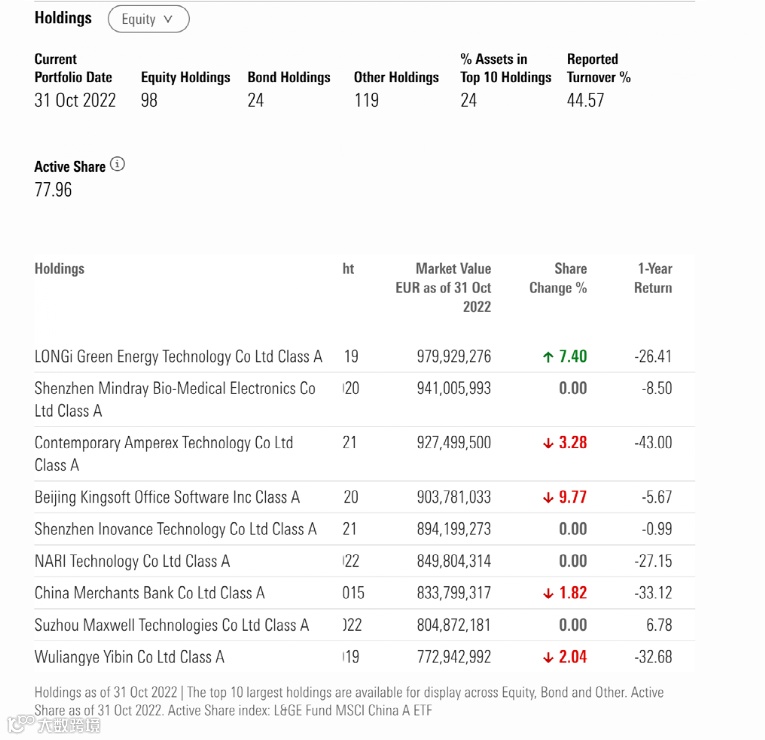Click the portfolio date 31 Oct 2022
The width and height of the screenshot is (765, 740).
[x=75, y=100]
